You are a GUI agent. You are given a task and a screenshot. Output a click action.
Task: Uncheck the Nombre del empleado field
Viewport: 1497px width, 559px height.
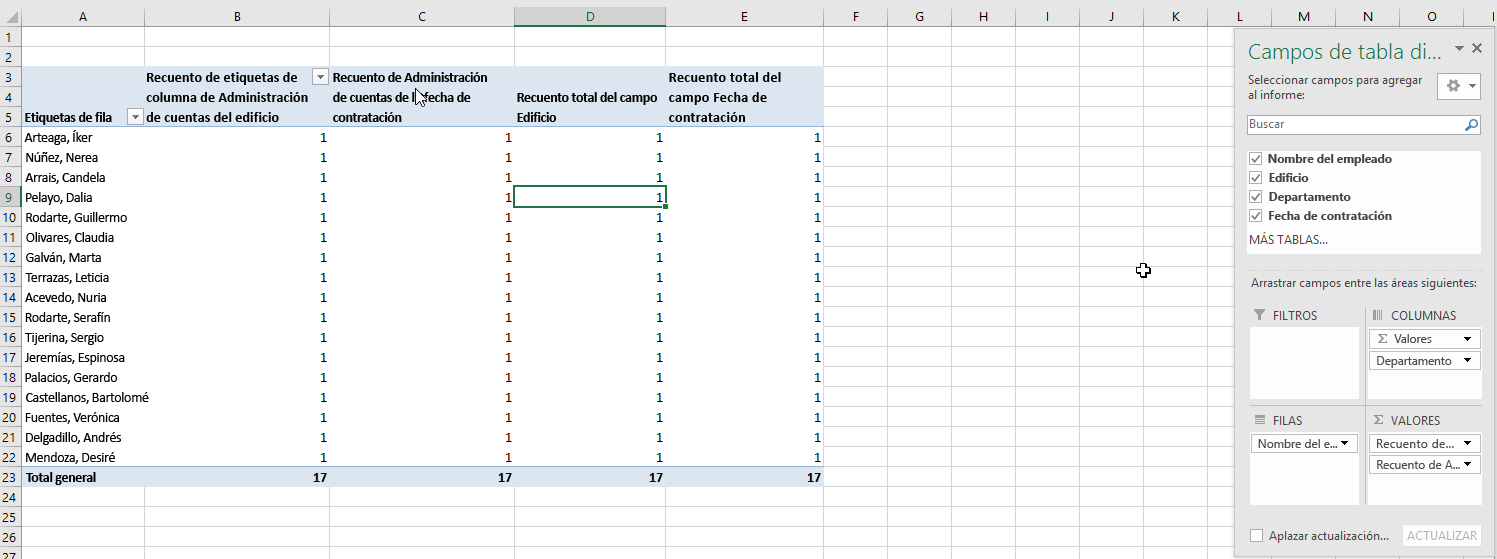click(1255, 159)
